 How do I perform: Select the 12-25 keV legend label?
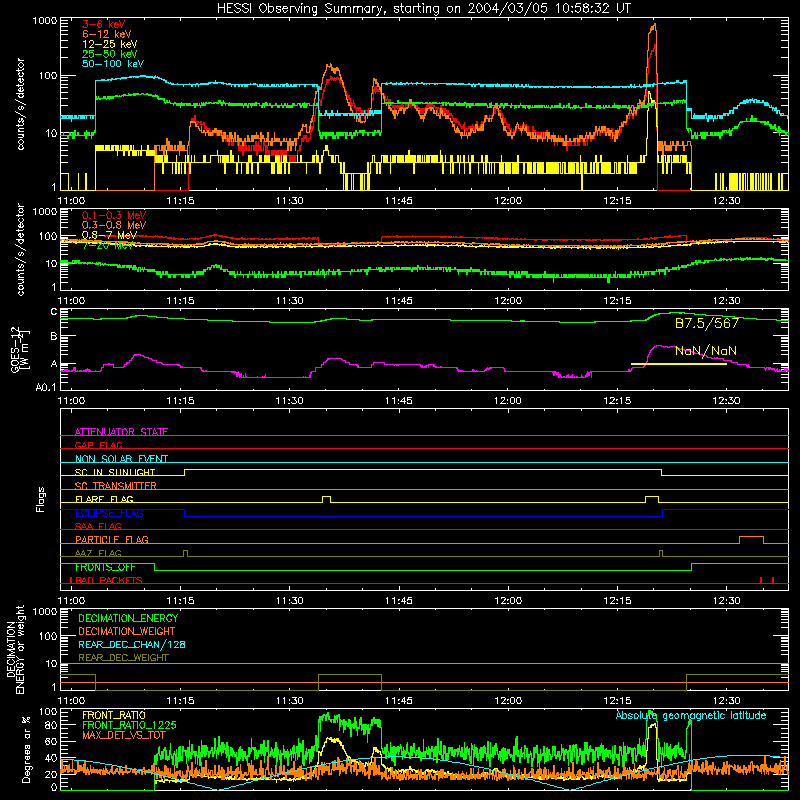(109, 44)
